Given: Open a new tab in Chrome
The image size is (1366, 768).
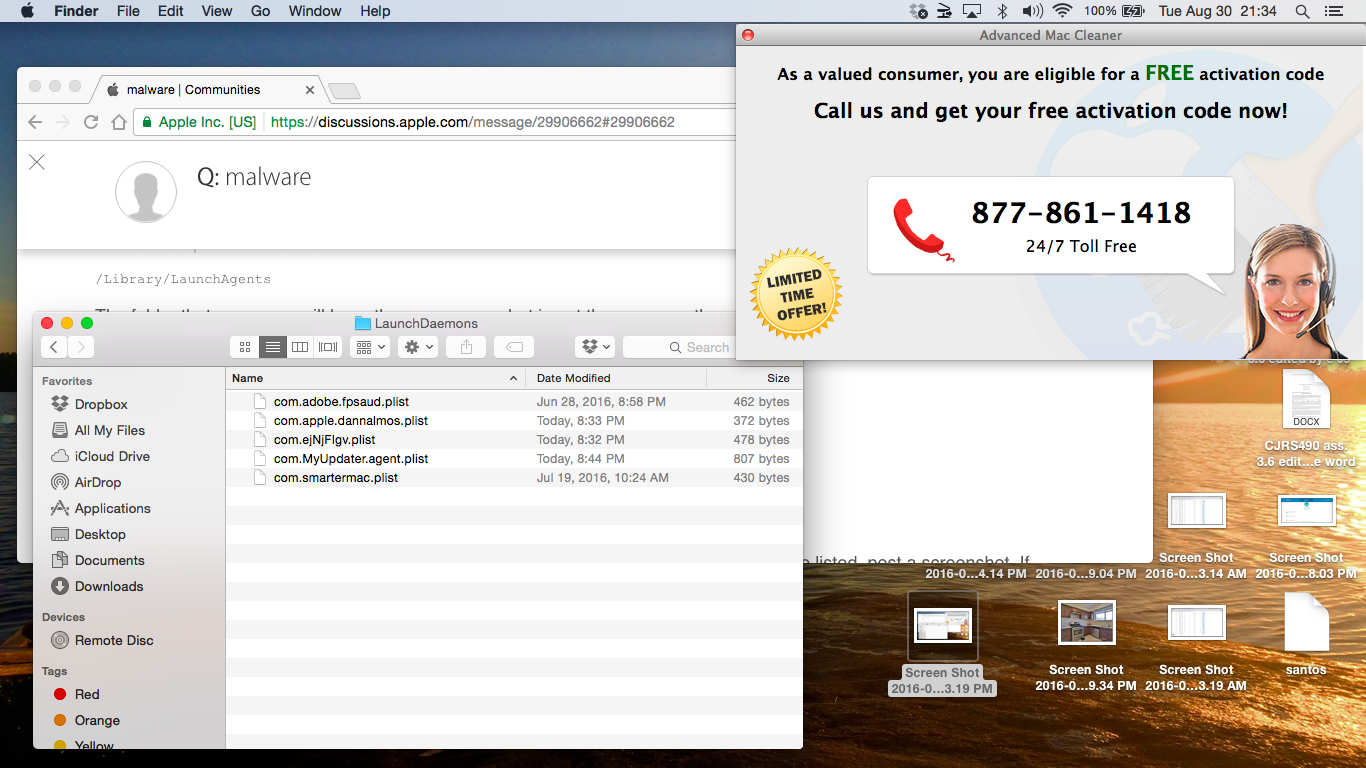Looking at the screenshot, I should pos(344,91).
